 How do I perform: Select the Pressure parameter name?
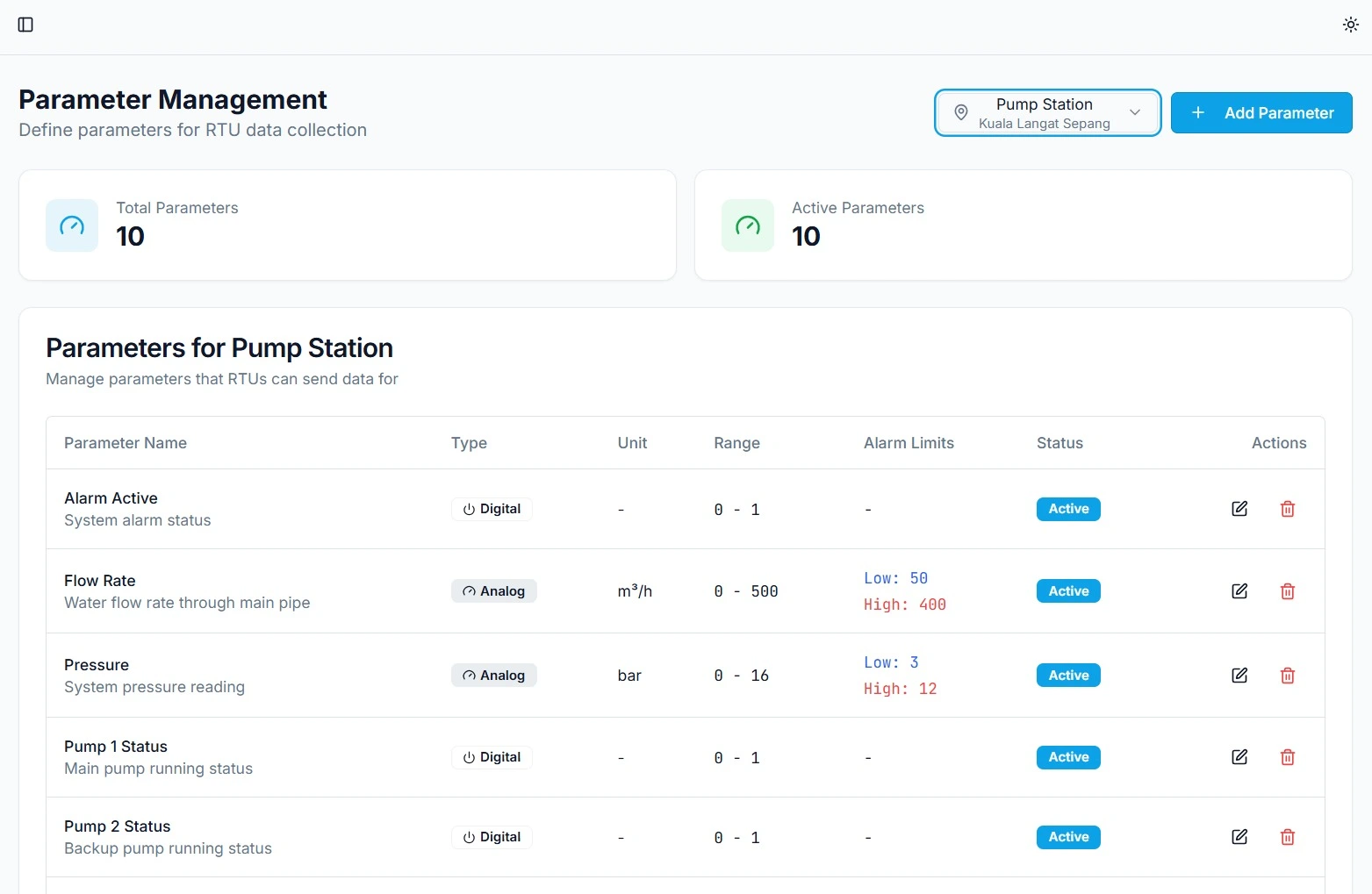[97, 665]
